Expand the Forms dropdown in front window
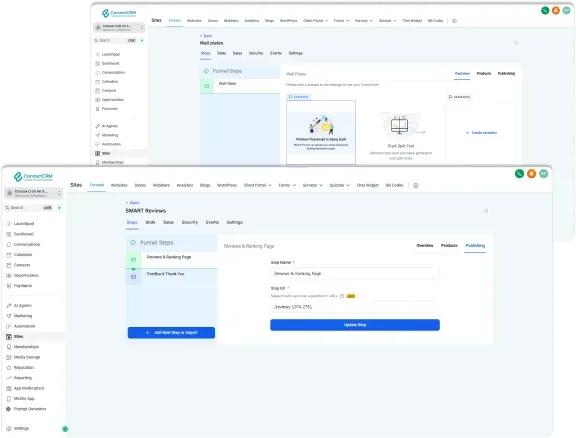The height and width of the screenshot is (438, 576). click(294, 185)
